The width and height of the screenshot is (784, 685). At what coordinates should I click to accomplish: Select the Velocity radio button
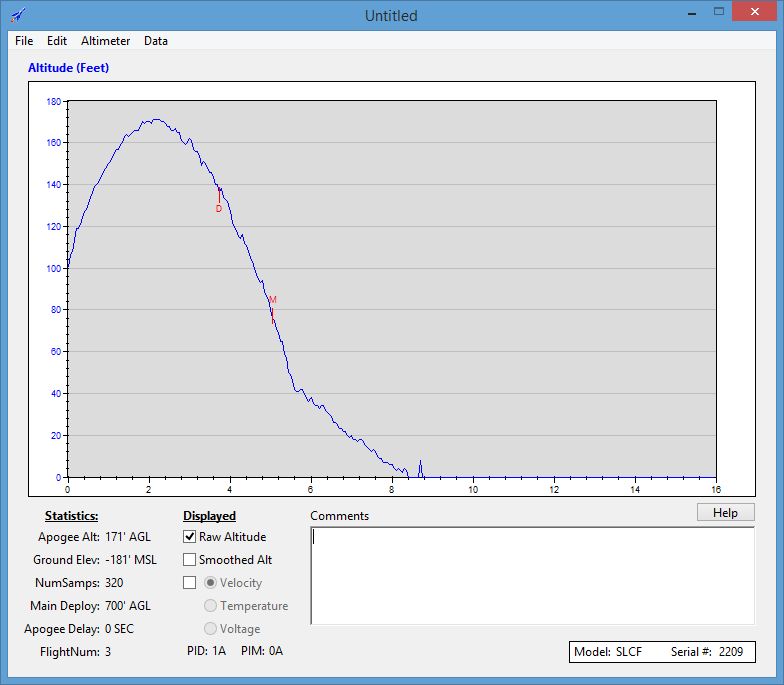[x=210, y=583]
